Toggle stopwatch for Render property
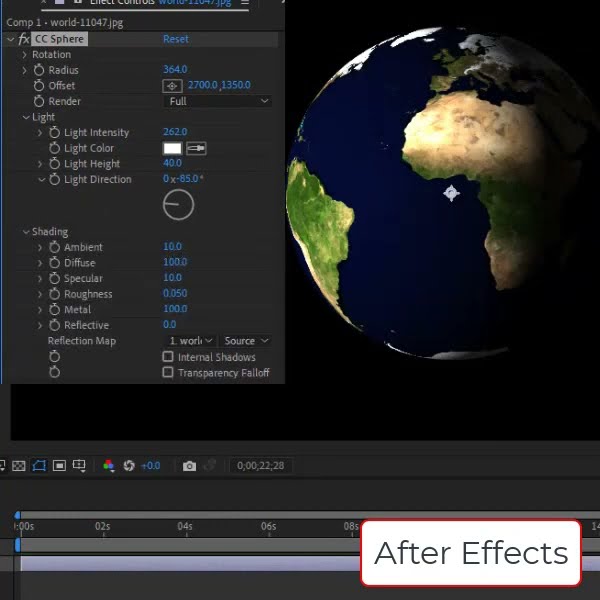 (39, 101)
